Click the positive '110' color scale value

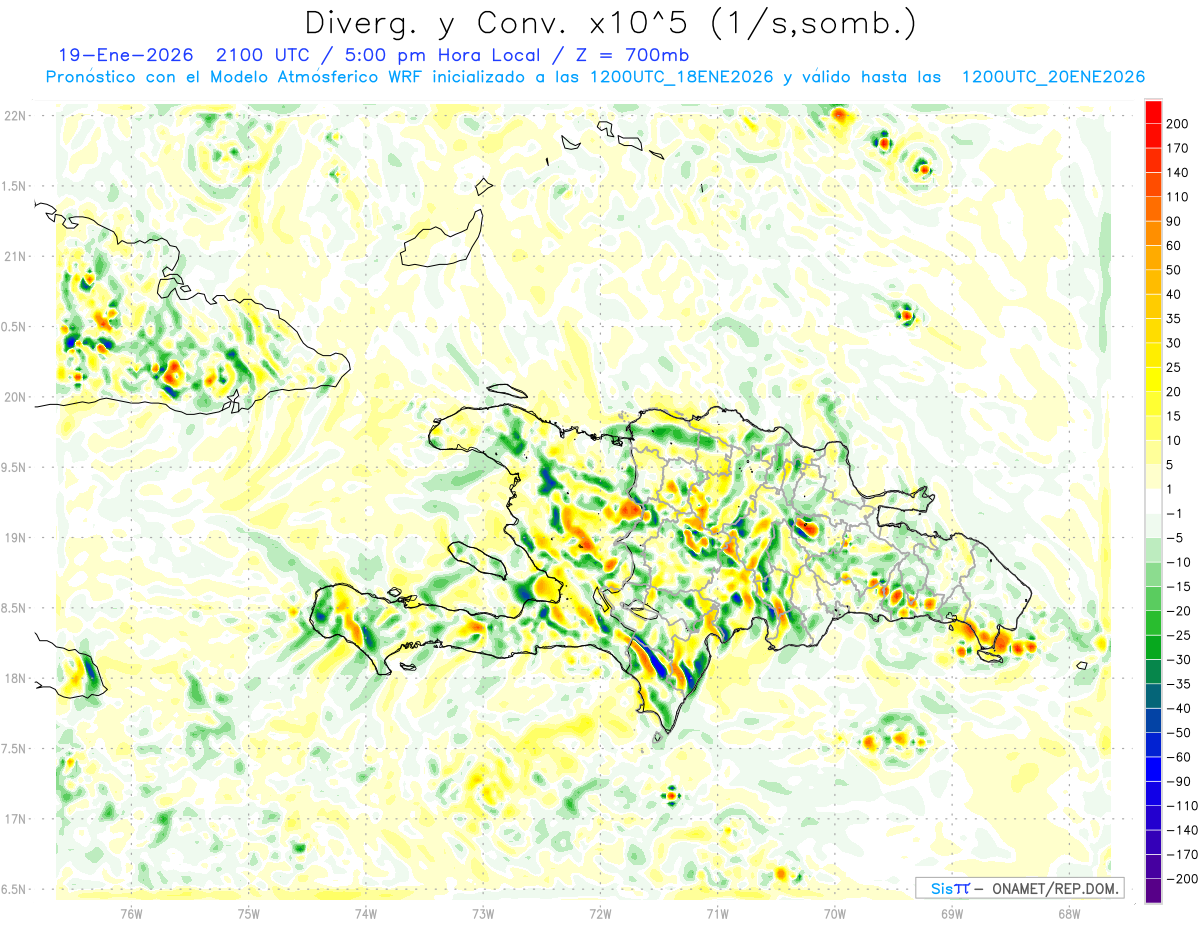[1177, 197]
